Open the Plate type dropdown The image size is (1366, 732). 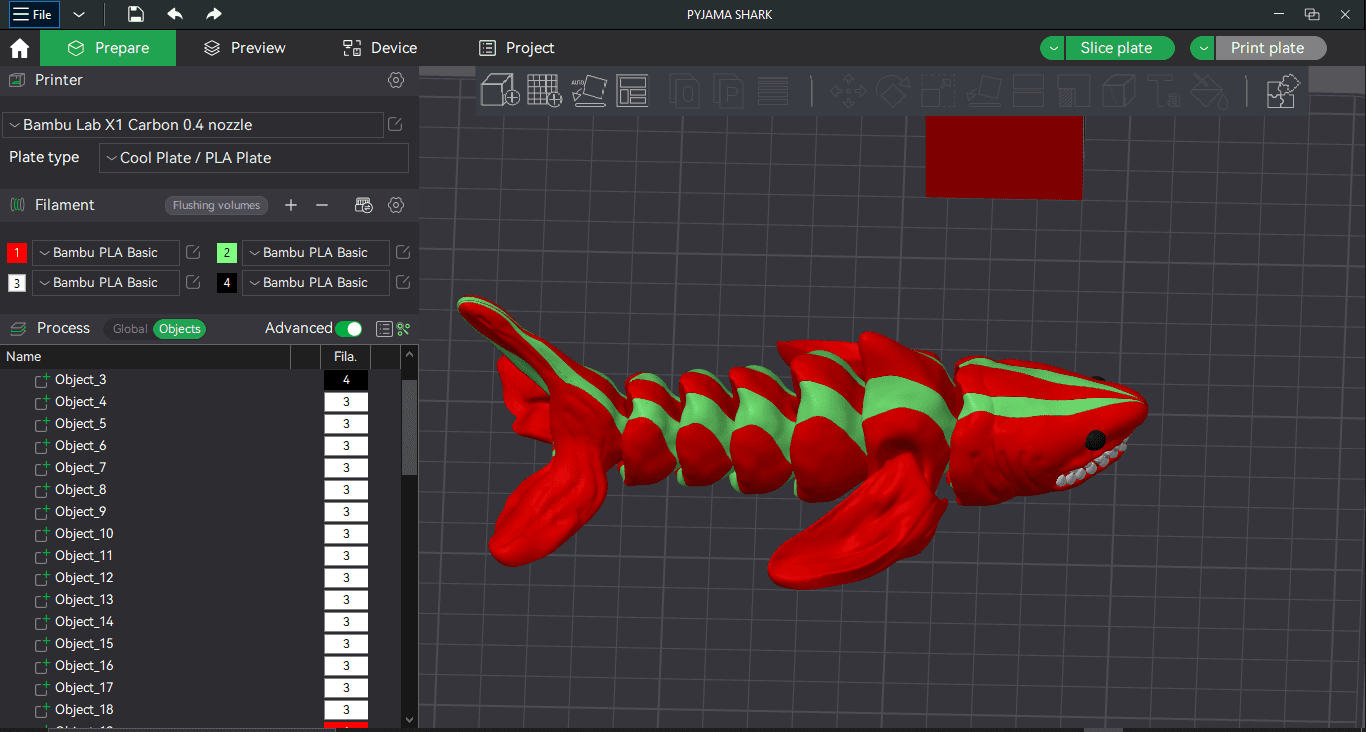coord(254,158)
